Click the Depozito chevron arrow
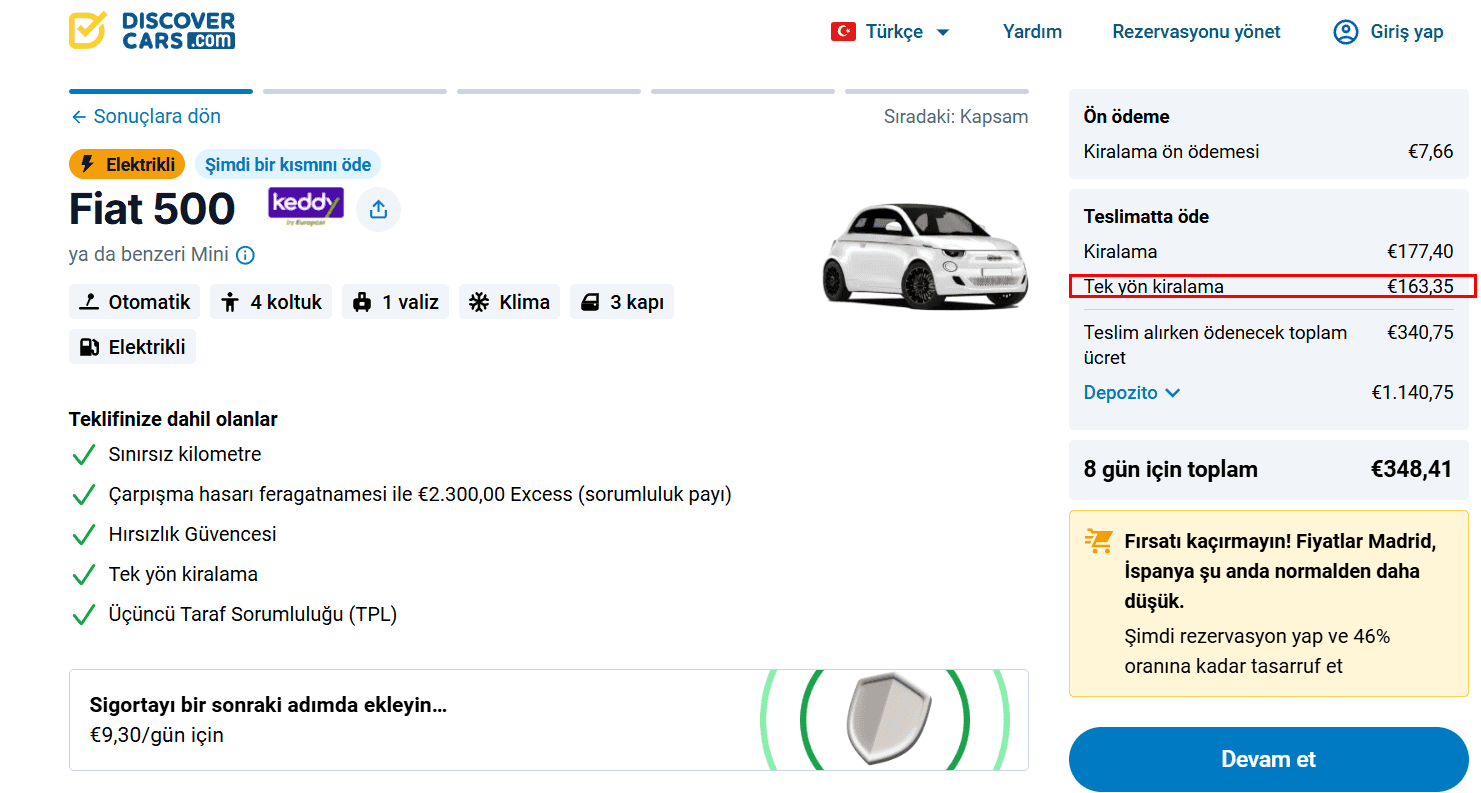 (x=1172, y=393)
